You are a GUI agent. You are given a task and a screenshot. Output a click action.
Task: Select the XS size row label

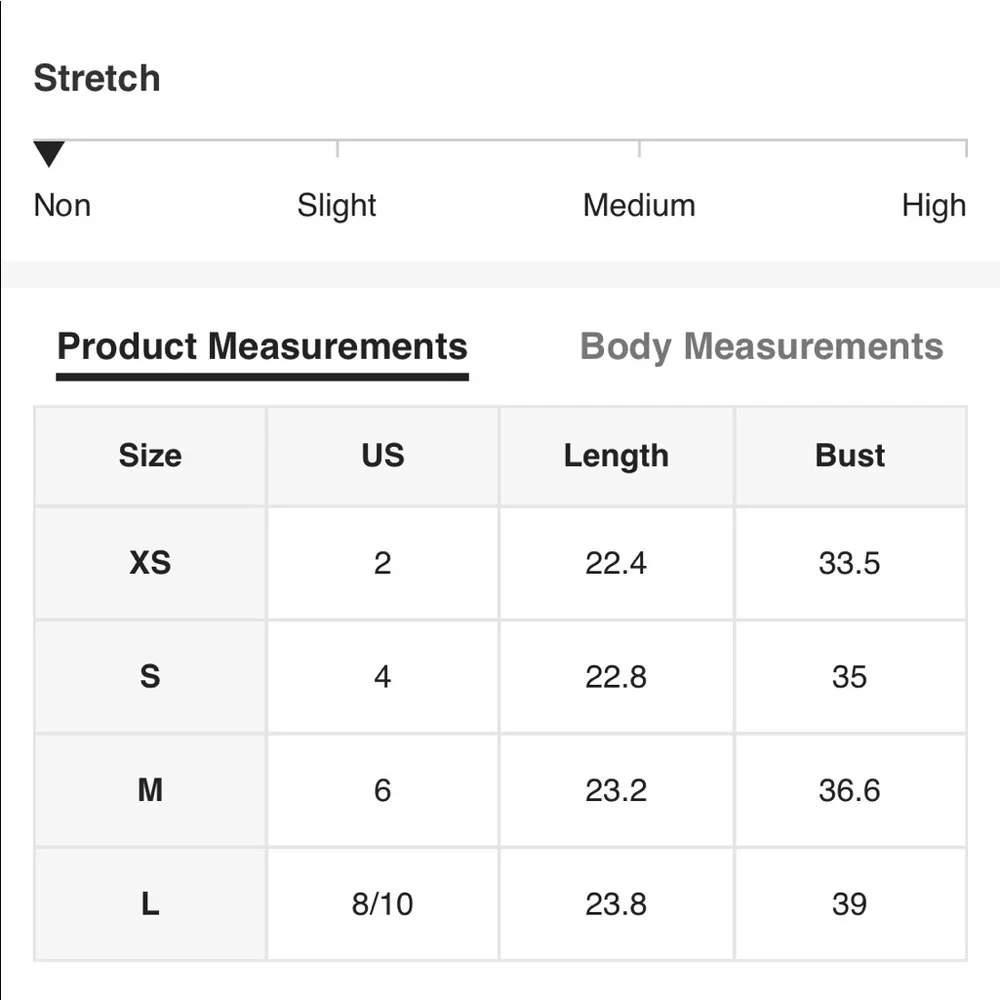(x=150, y=563)
